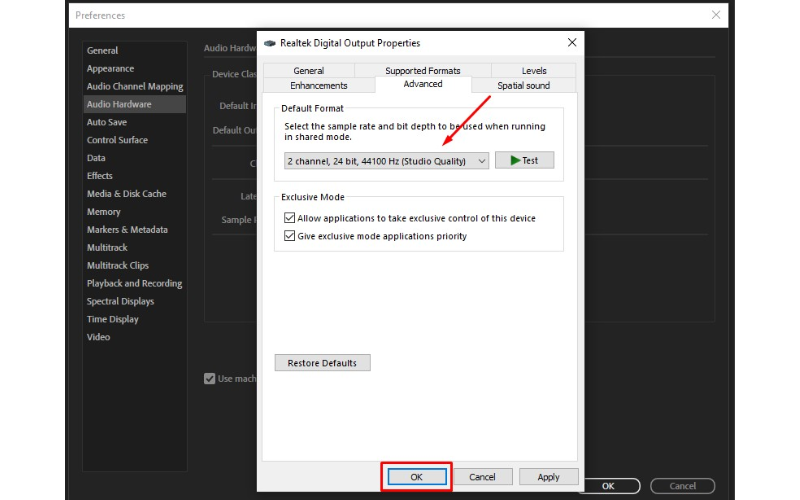Cancel the Realtek properties dialog
Viewport: 800px width, 500px height.
(482, 477)
